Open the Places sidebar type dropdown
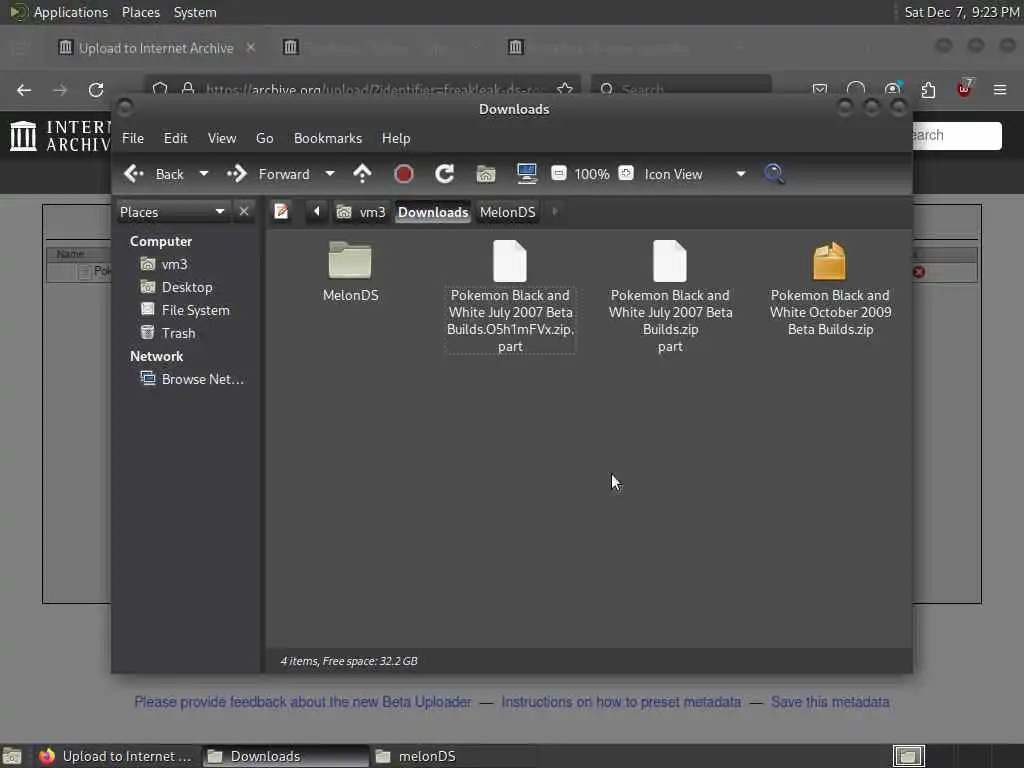1024x768 pixels. pyautogui.click(x=172, y=212)
